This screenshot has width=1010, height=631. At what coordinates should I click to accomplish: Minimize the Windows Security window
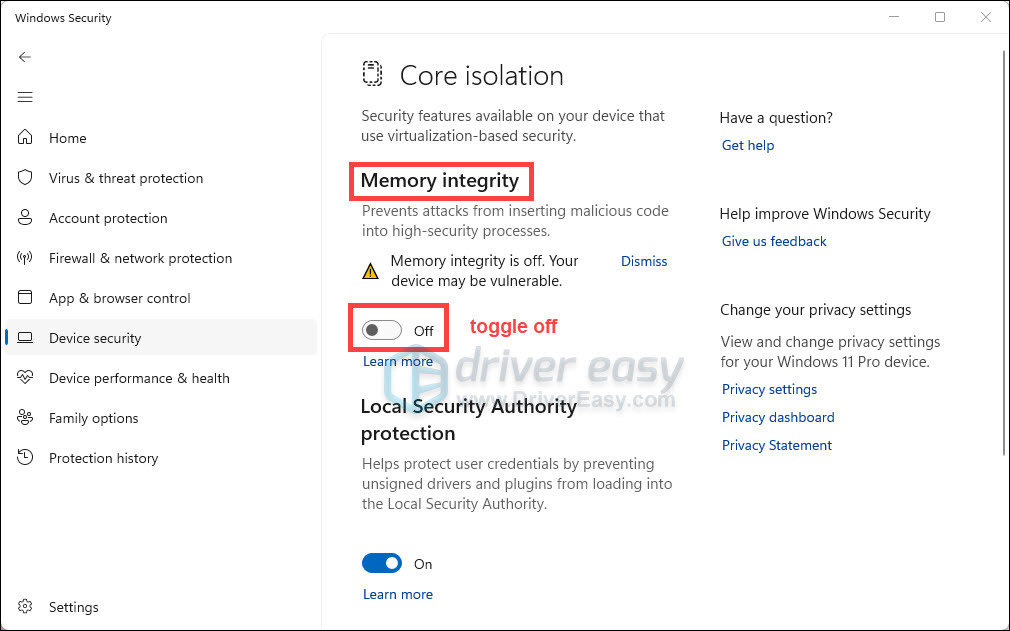894,17
